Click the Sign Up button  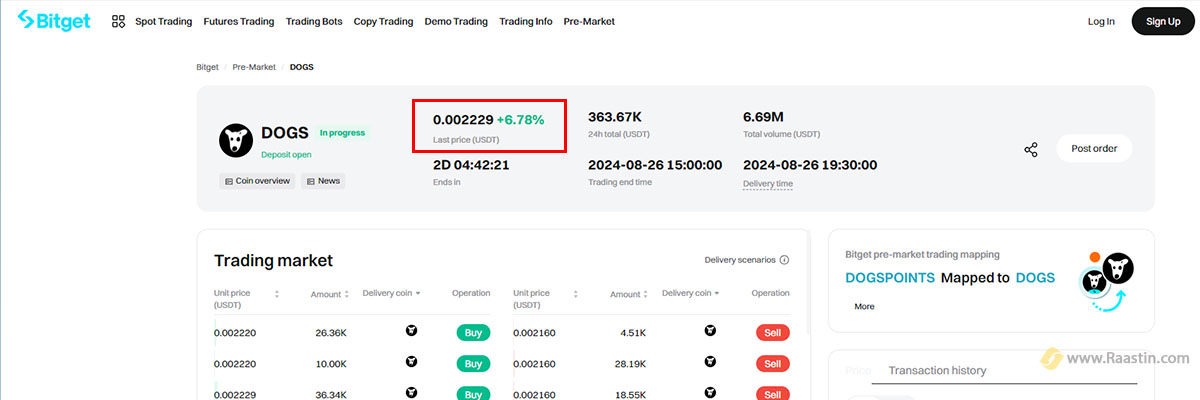pos(1163,21)
